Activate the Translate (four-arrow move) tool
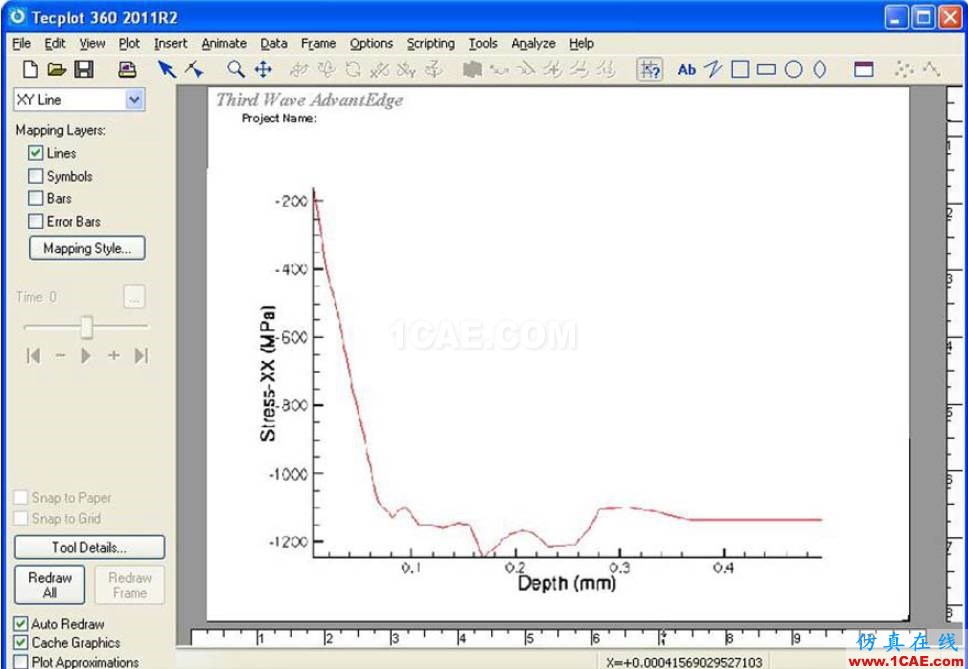 [x=263, y=70]
